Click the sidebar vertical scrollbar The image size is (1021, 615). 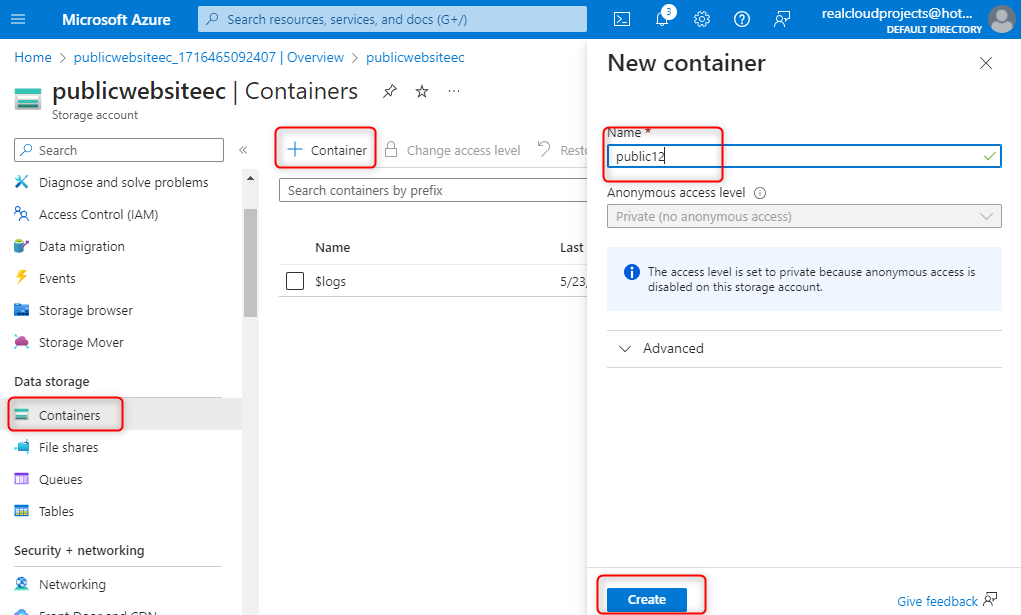pyautogui.click(x=250, y=260)
